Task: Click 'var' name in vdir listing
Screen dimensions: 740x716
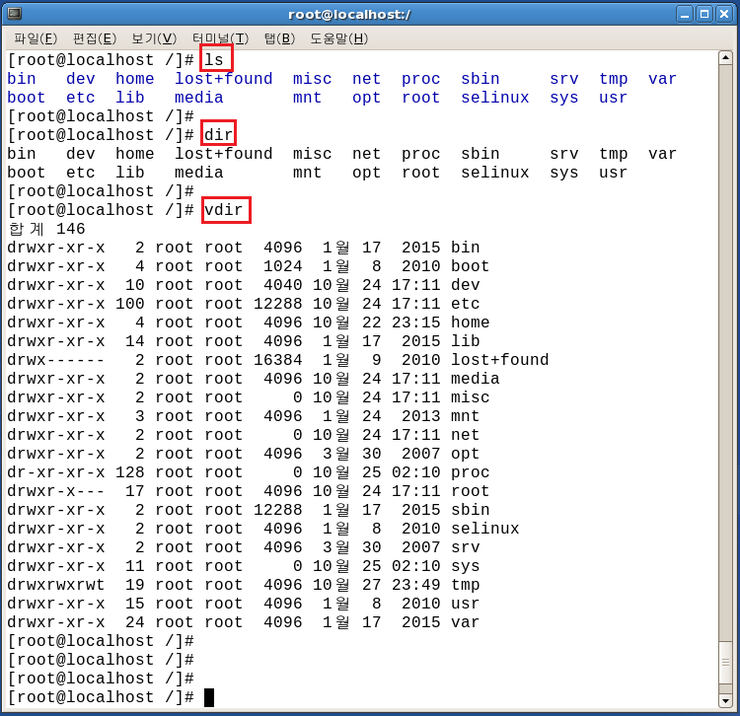Action: pos(465,622)
